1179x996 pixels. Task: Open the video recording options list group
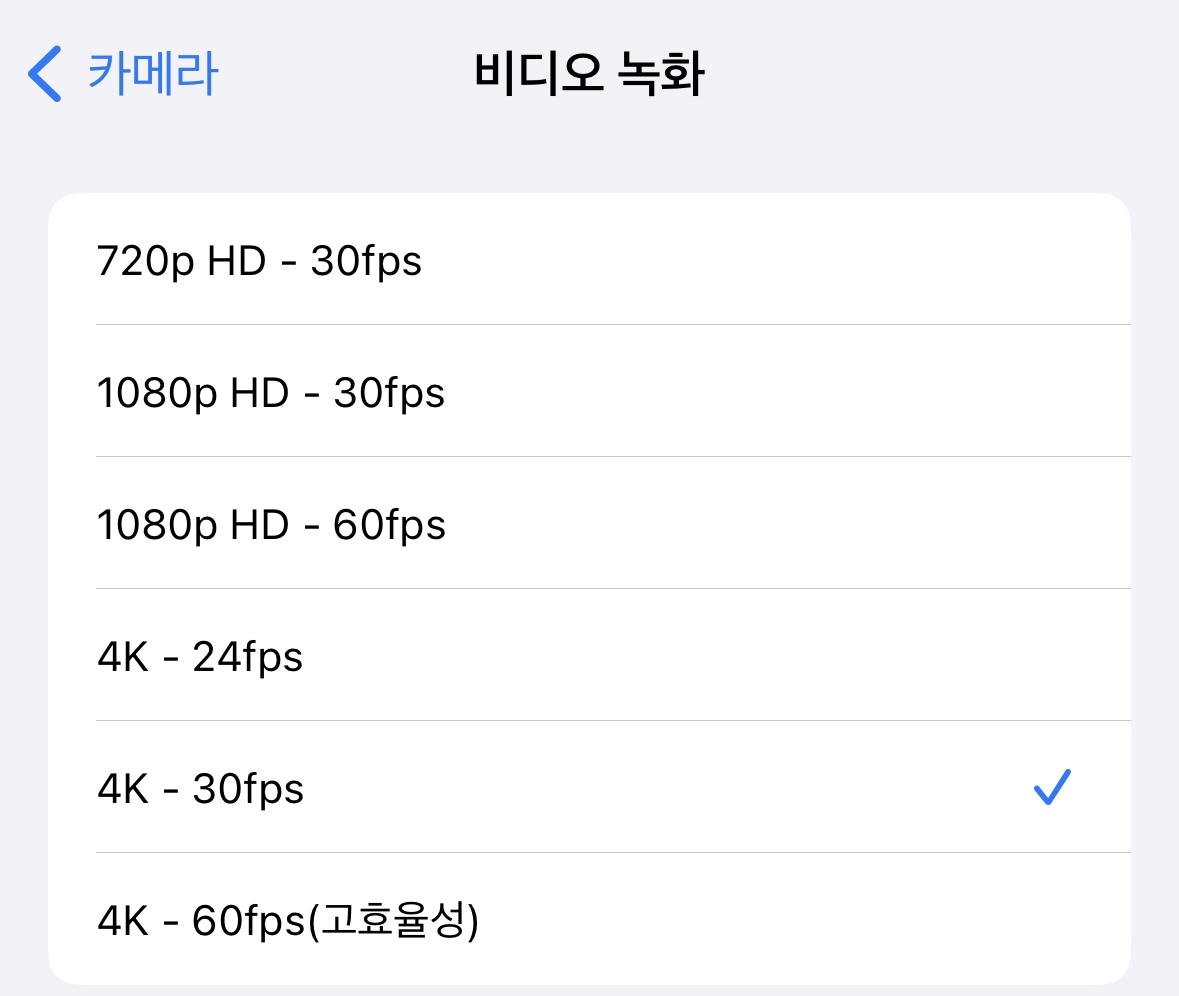[589, 590]
